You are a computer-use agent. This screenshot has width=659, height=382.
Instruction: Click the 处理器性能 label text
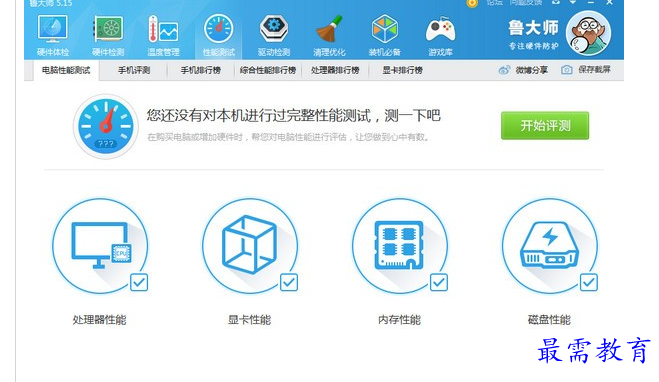click(x=99, y=320)
